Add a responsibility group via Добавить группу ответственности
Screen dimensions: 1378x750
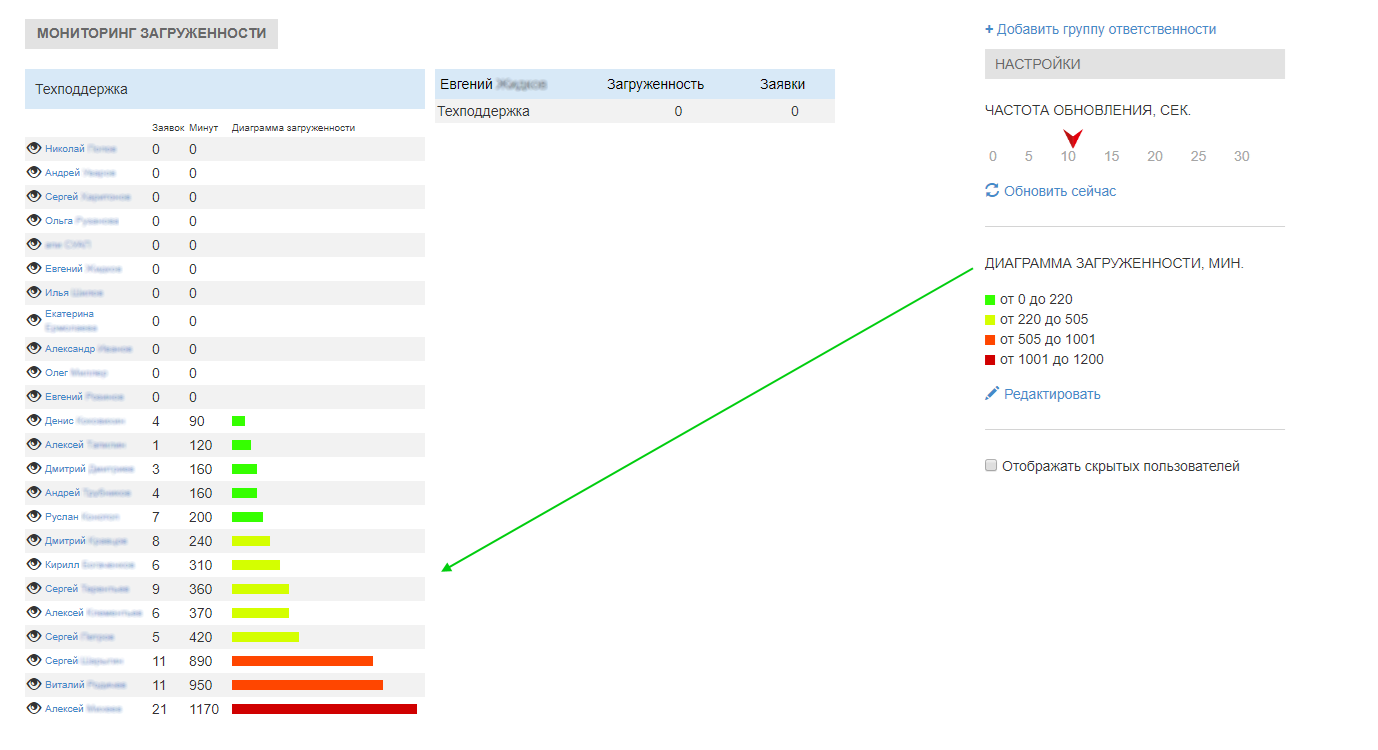pyautogui.click(x=1101, y=29)
